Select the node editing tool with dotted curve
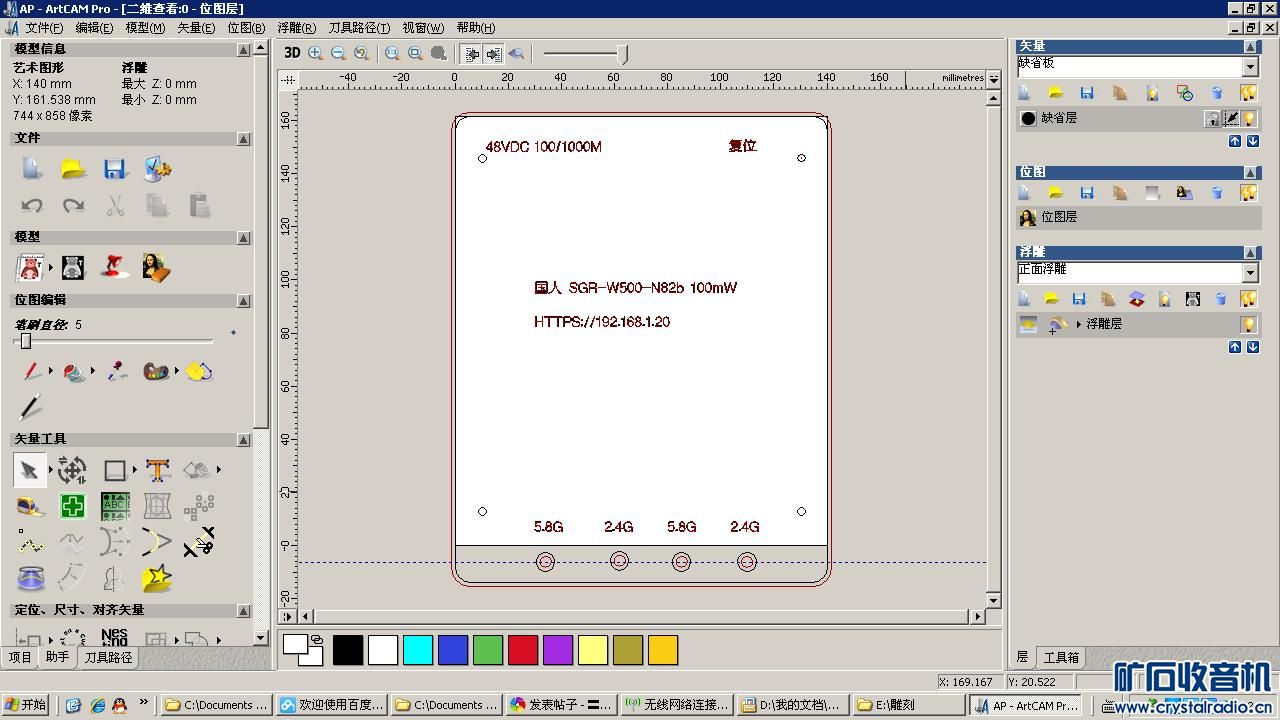Screen dimensions: 1280x720 30,543
